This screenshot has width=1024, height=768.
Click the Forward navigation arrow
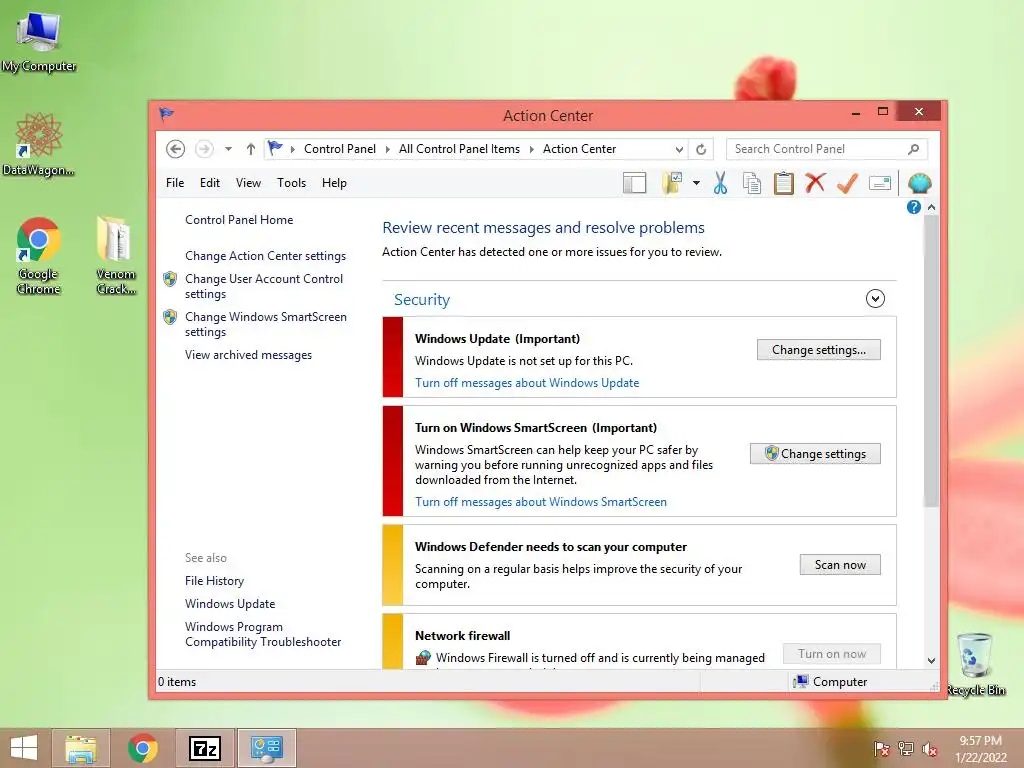(204, 149)
